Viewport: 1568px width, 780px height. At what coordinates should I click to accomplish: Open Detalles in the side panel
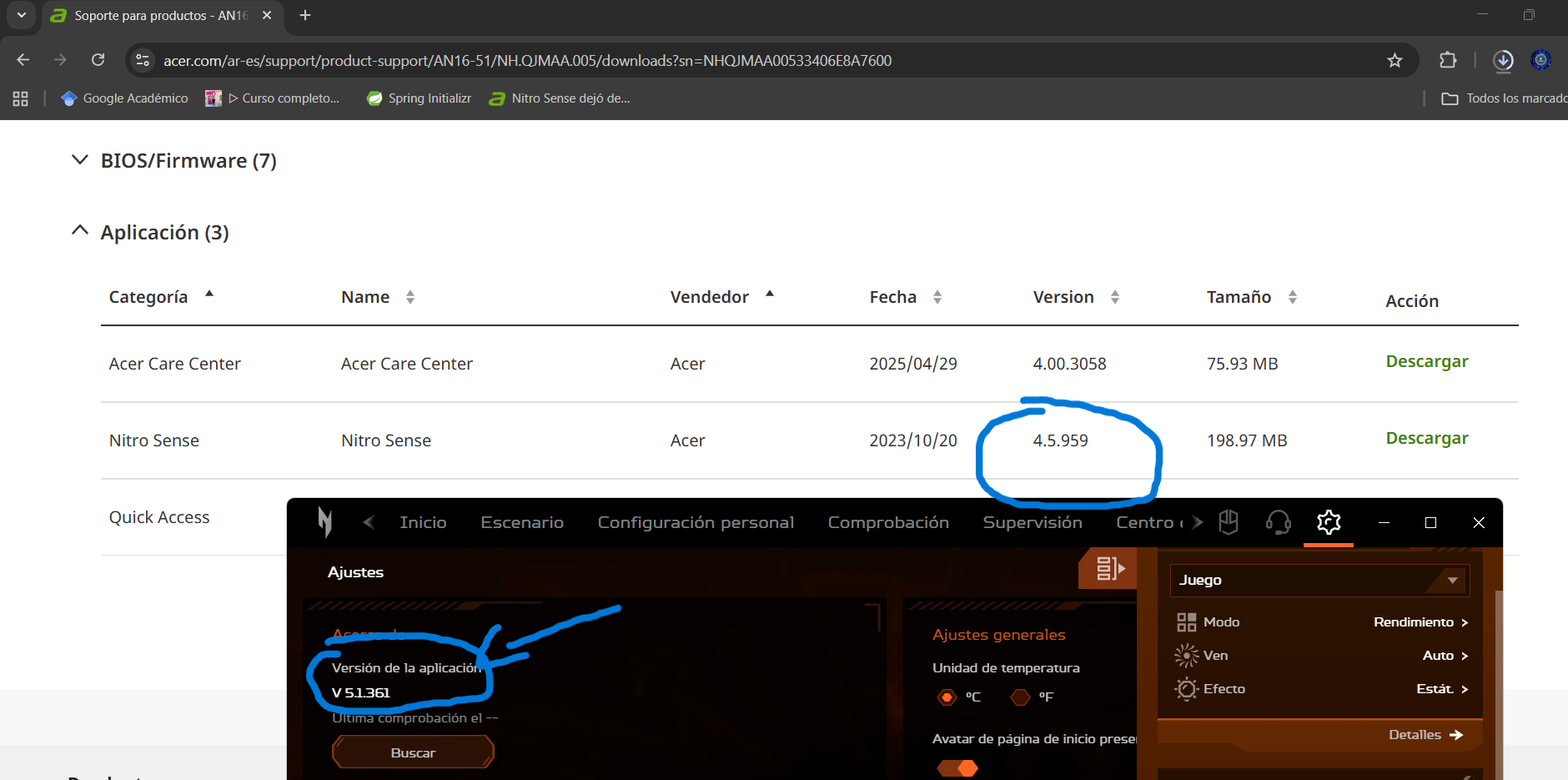[1425, 735]
